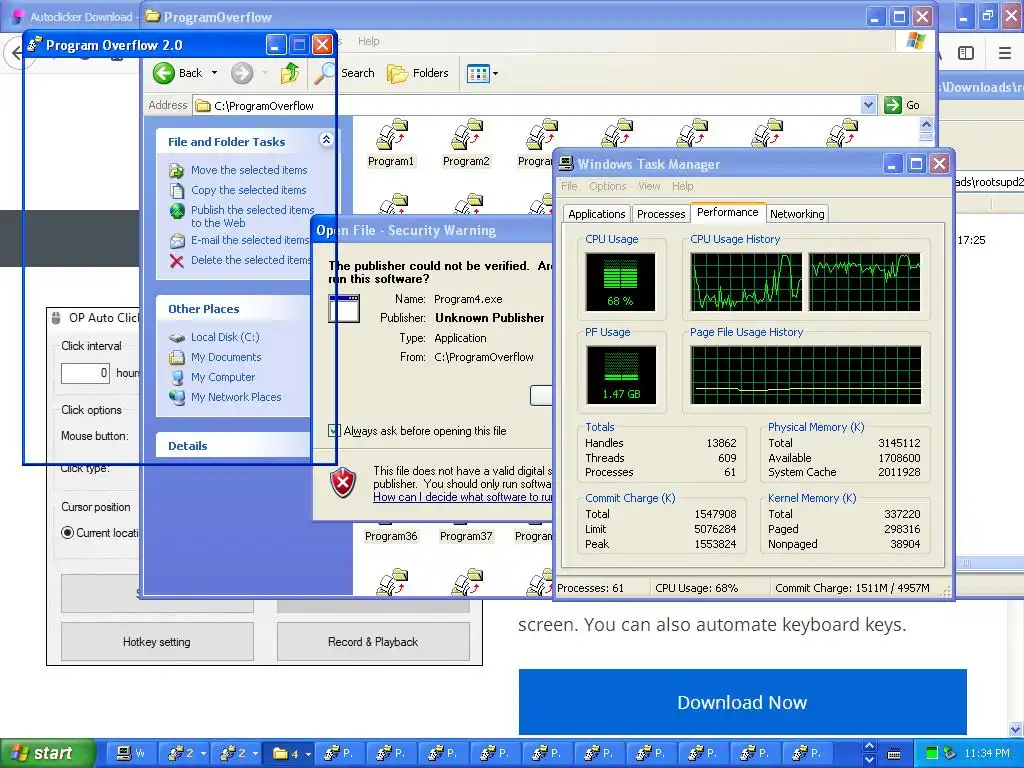Viewport: 1024px width, 768px height.
Task: Click the Task Manager title bar icon
Action: click(x=566, y=164)
